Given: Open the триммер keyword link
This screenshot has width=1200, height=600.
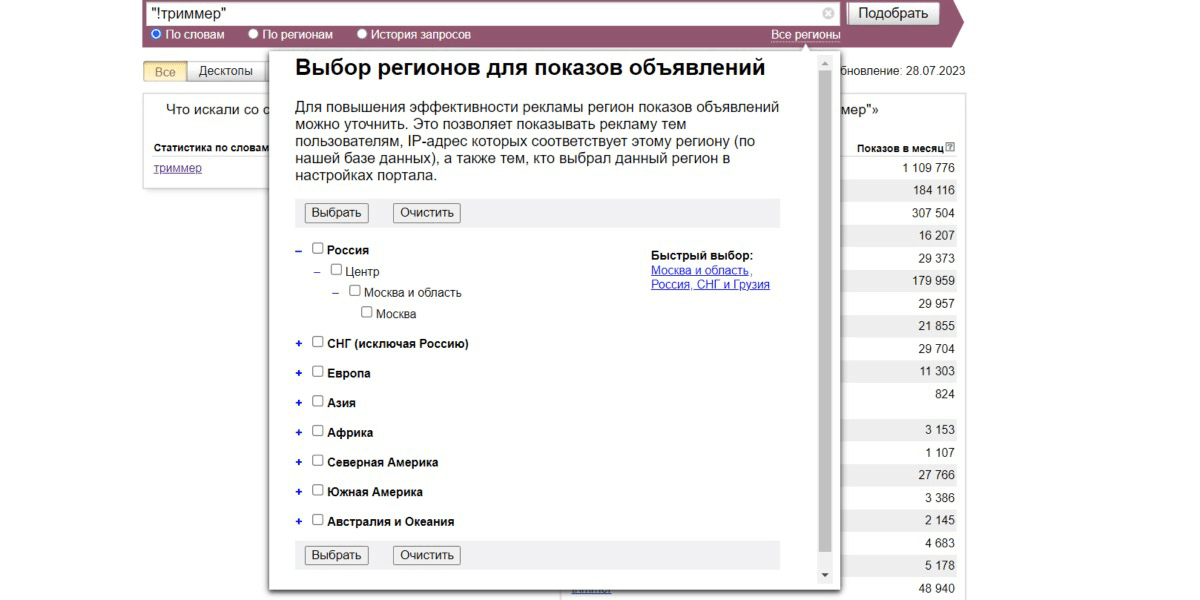Looking at the screenshot, I should [x=178, y=168].
